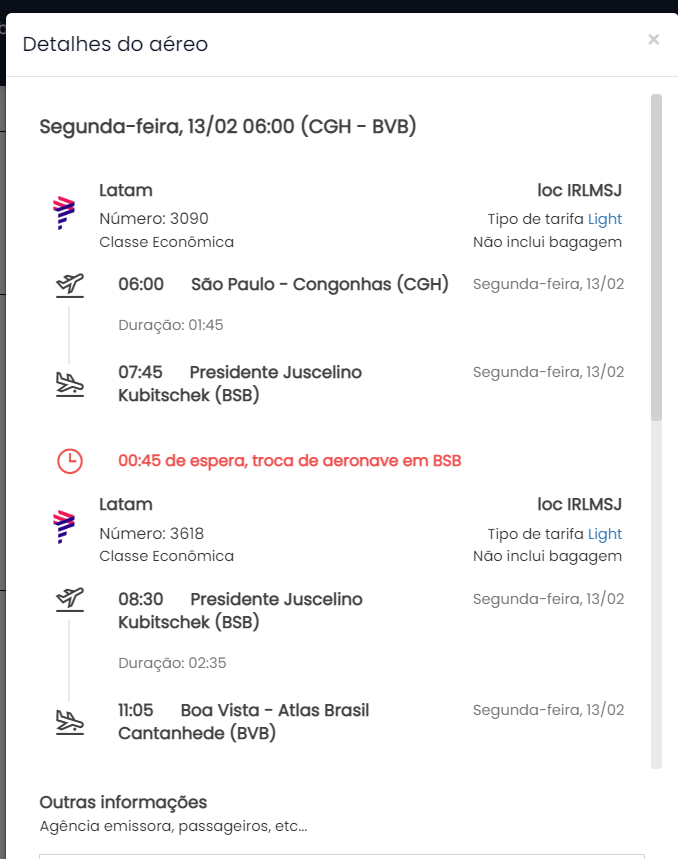Click locator IRLMSJ on second flight
Viewport: 678px width, 859px height.
579,504
